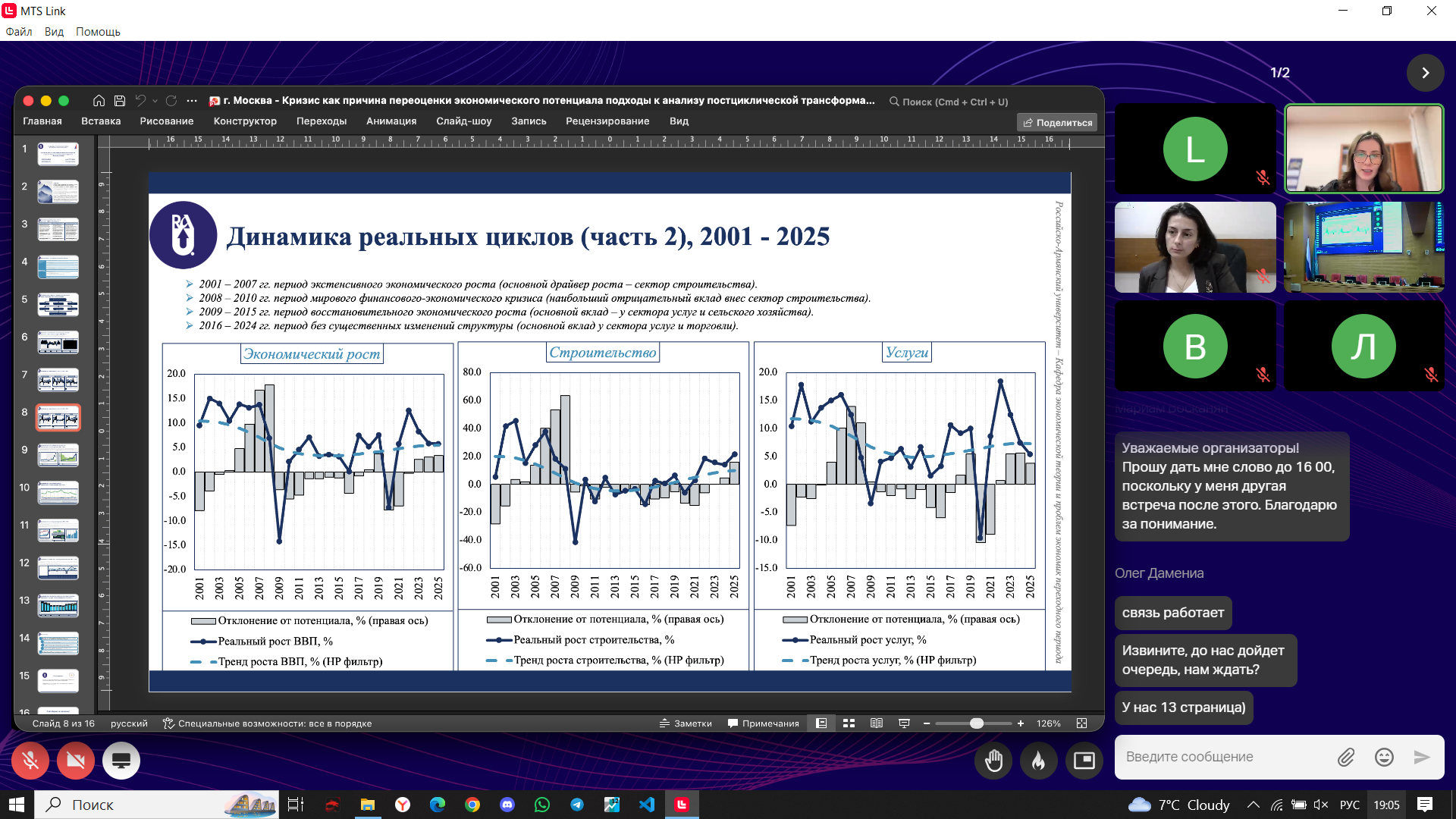The width and height of the screenshot is (1456, 819).
Task: Click the send message arrow icon
Action: click(x=1422, y=757)
